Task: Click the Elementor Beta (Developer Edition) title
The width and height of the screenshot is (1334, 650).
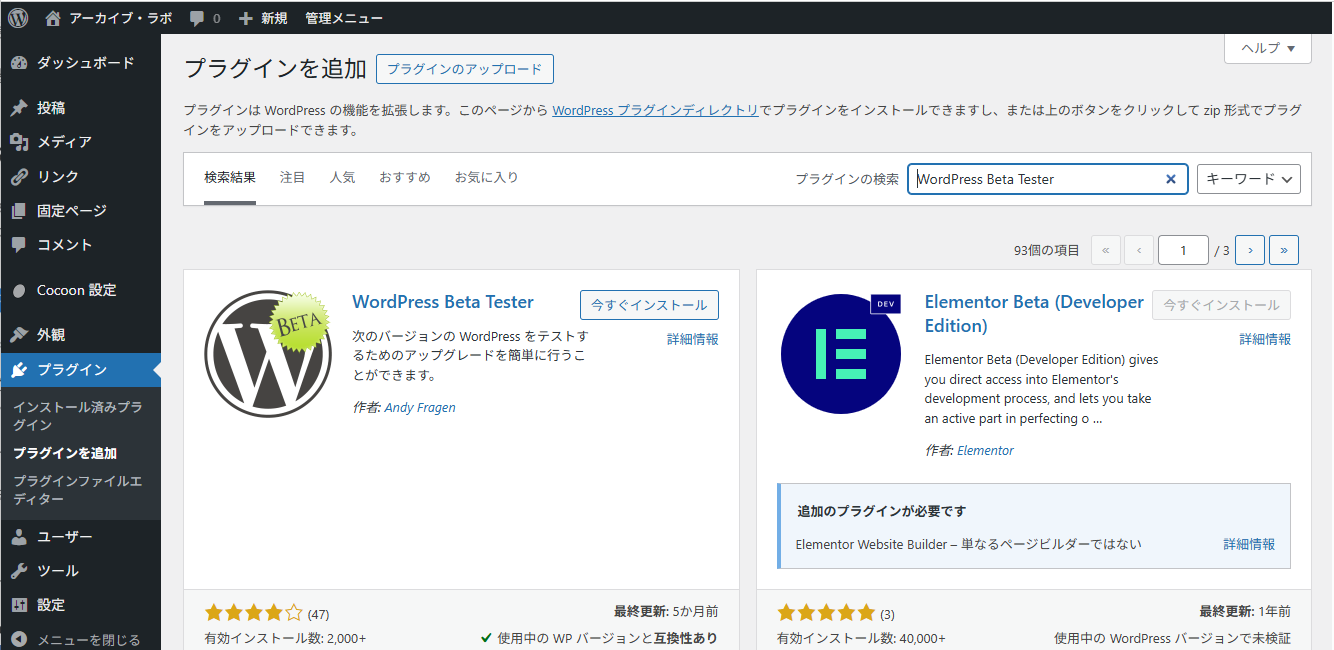Action: 1034,314
